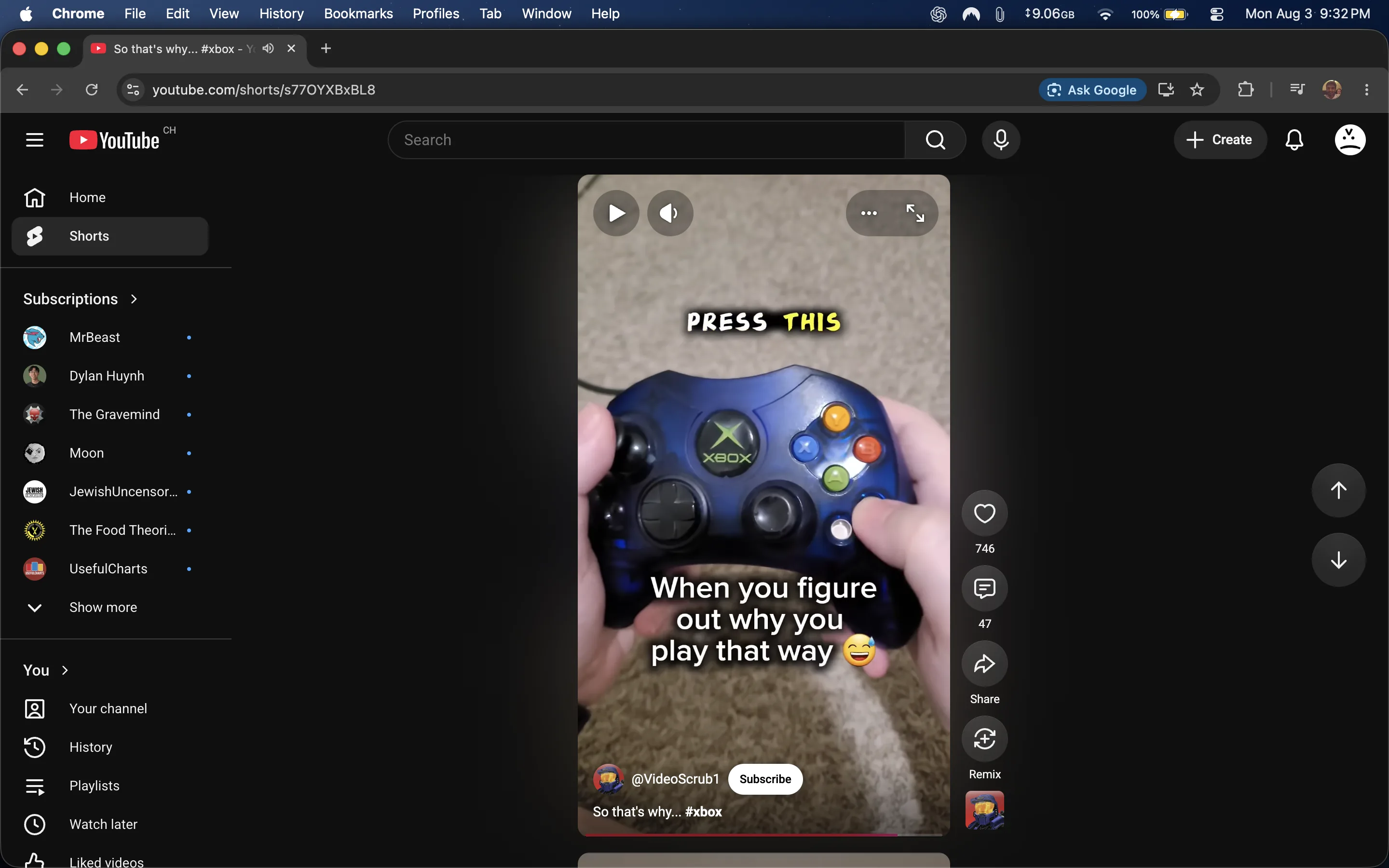Screen dimensions: 1389x868
Task: Click the install app icon in address bar
Action: pyautogui.click(x=1166, y=90)
